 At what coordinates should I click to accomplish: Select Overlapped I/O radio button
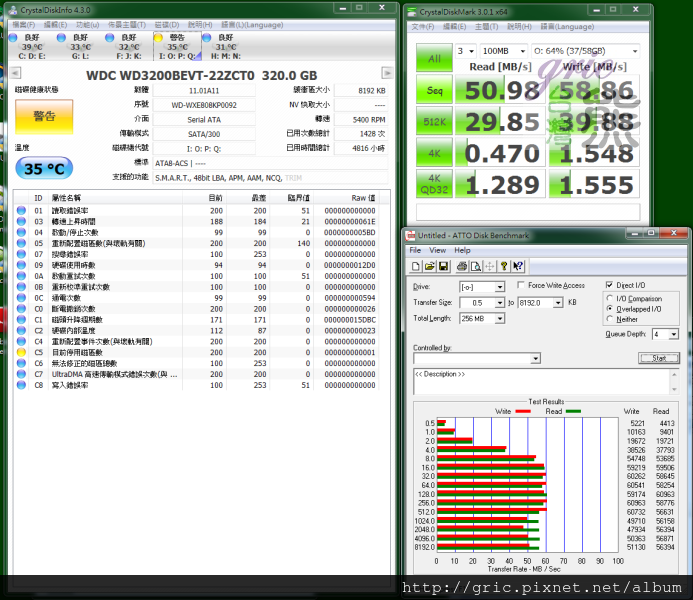(x=610, y=309)
